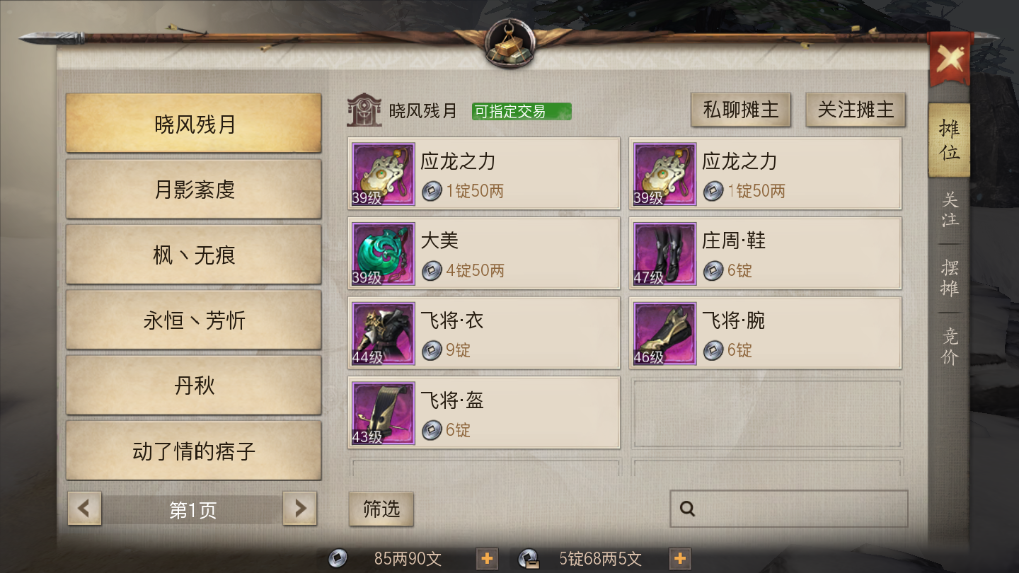Add silver using the plus beside 85两90文
Image resolution: width=1019 pixels, height=573 pixels.
coord(487,559)
